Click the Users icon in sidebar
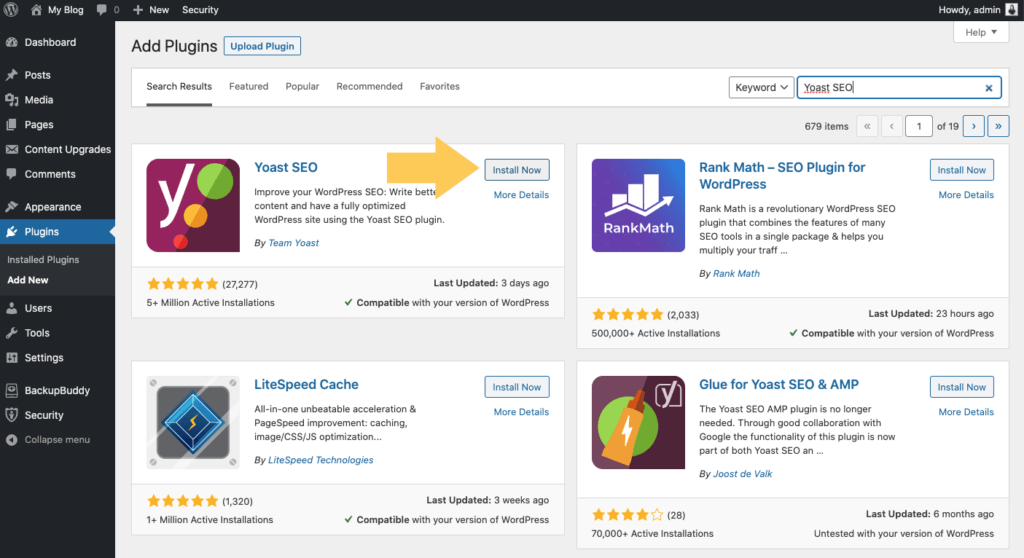The image size is (1024, 558). [x=12, y=308]
